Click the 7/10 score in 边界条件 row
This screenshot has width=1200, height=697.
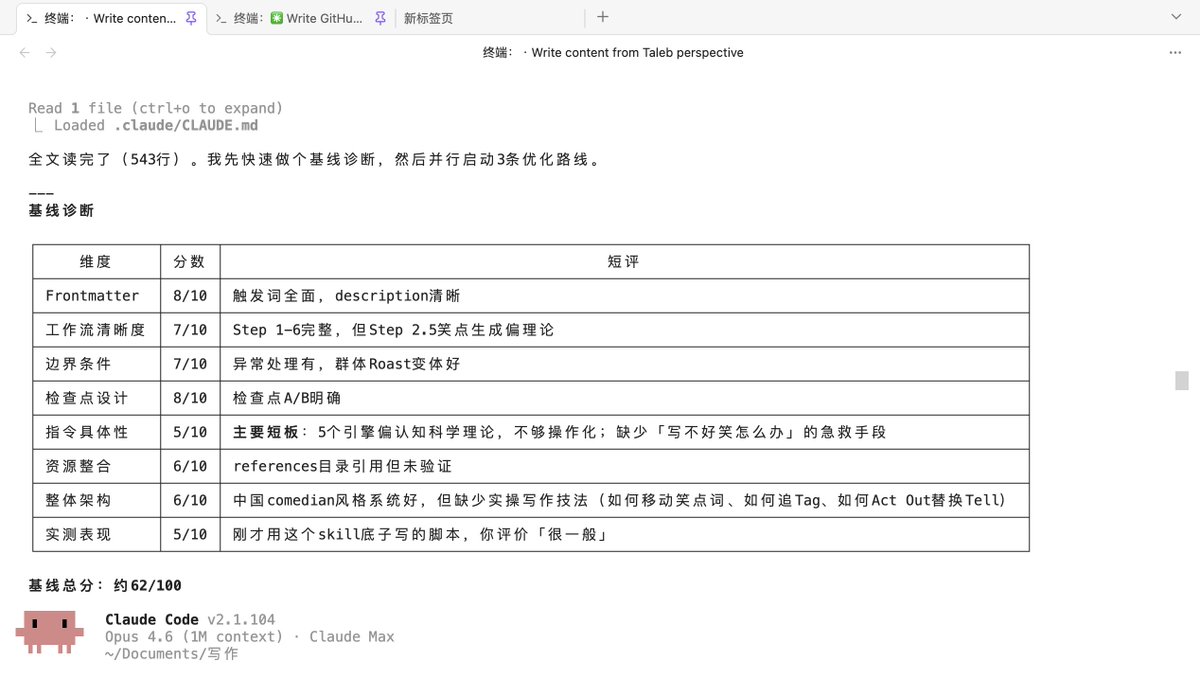190,364
